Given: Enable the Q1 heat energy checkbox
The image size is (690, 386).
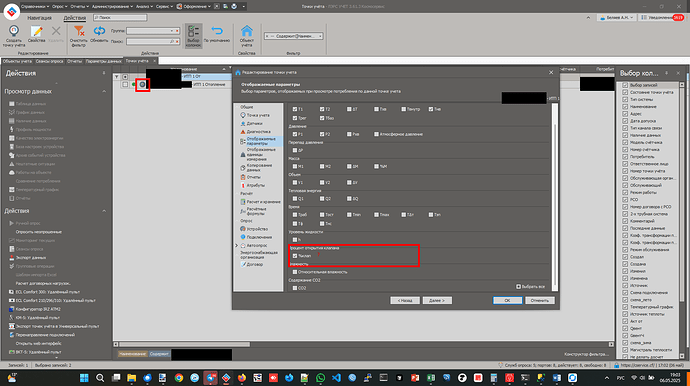Looking at the screenshot, I should pos(295,199).
